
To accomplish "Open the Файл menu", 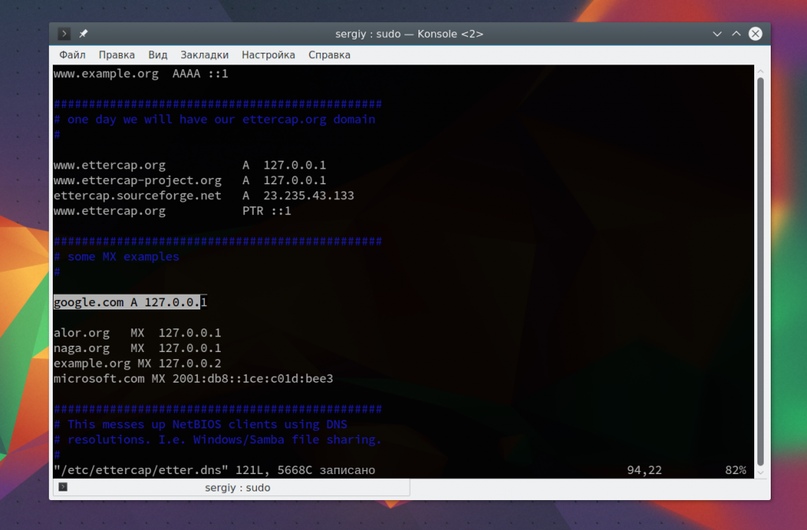I will [72, 55].
